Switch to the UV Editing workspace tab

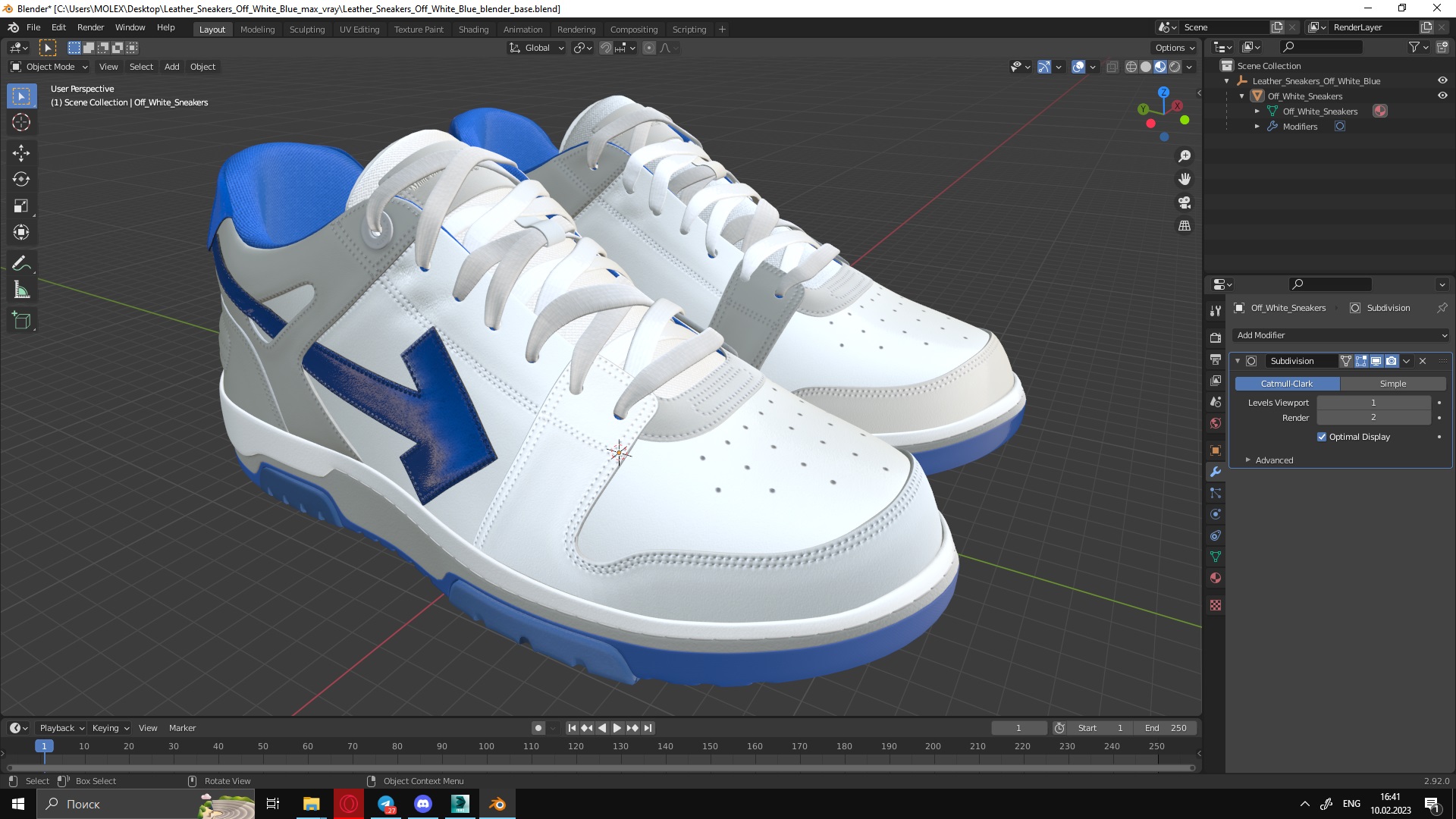[359, 30]
